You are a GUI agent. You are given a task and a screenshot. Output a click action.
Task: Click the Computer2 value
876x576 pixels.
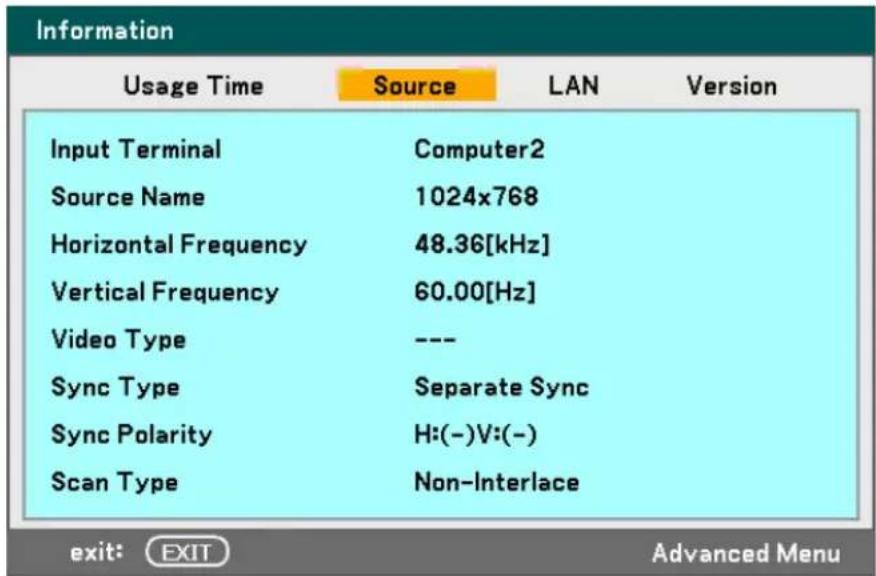pyautogui.click(x=479, y=149)
